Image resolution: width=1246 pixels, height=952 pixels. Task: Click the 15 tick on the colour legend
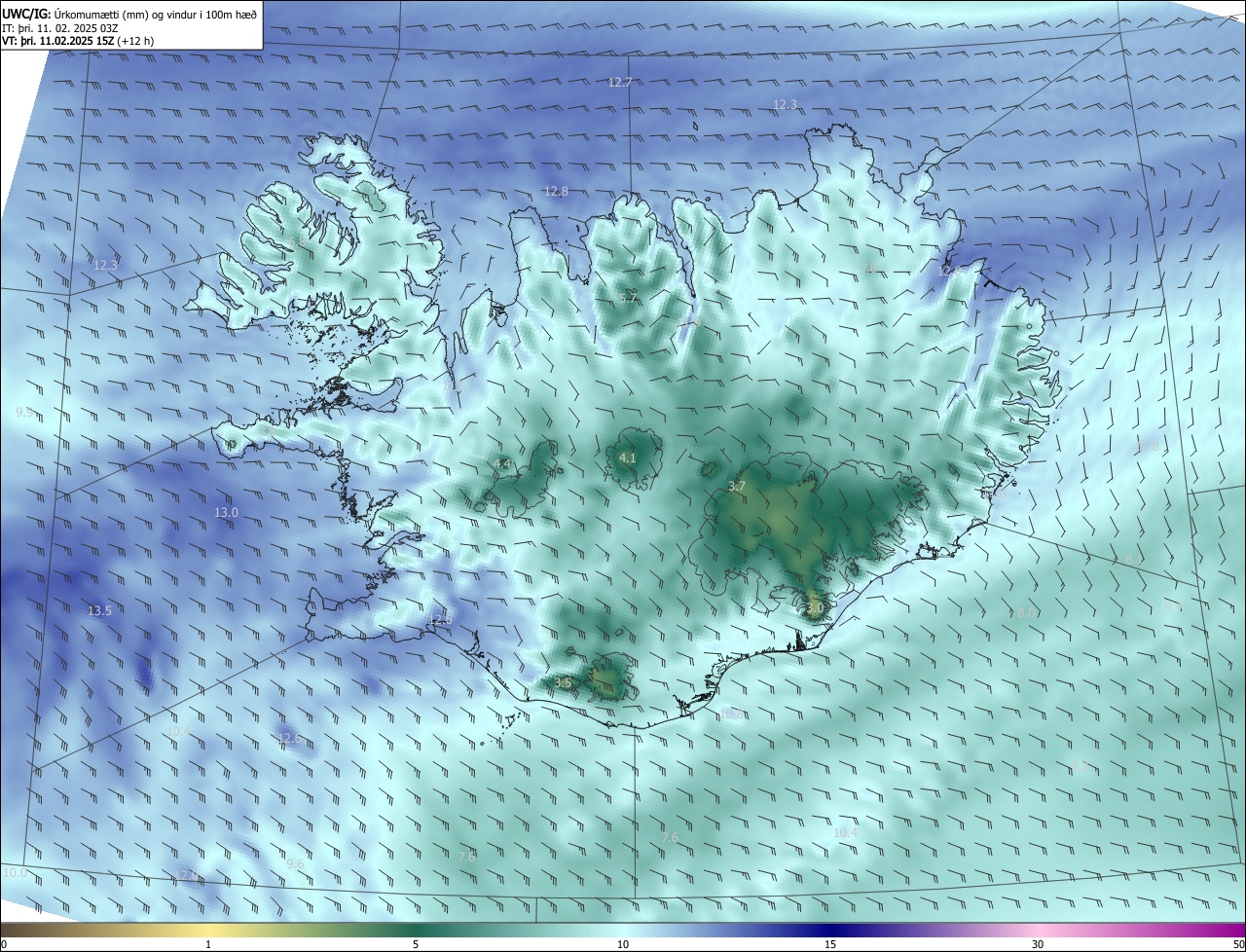pyautogui.click(x=830, y=945)
